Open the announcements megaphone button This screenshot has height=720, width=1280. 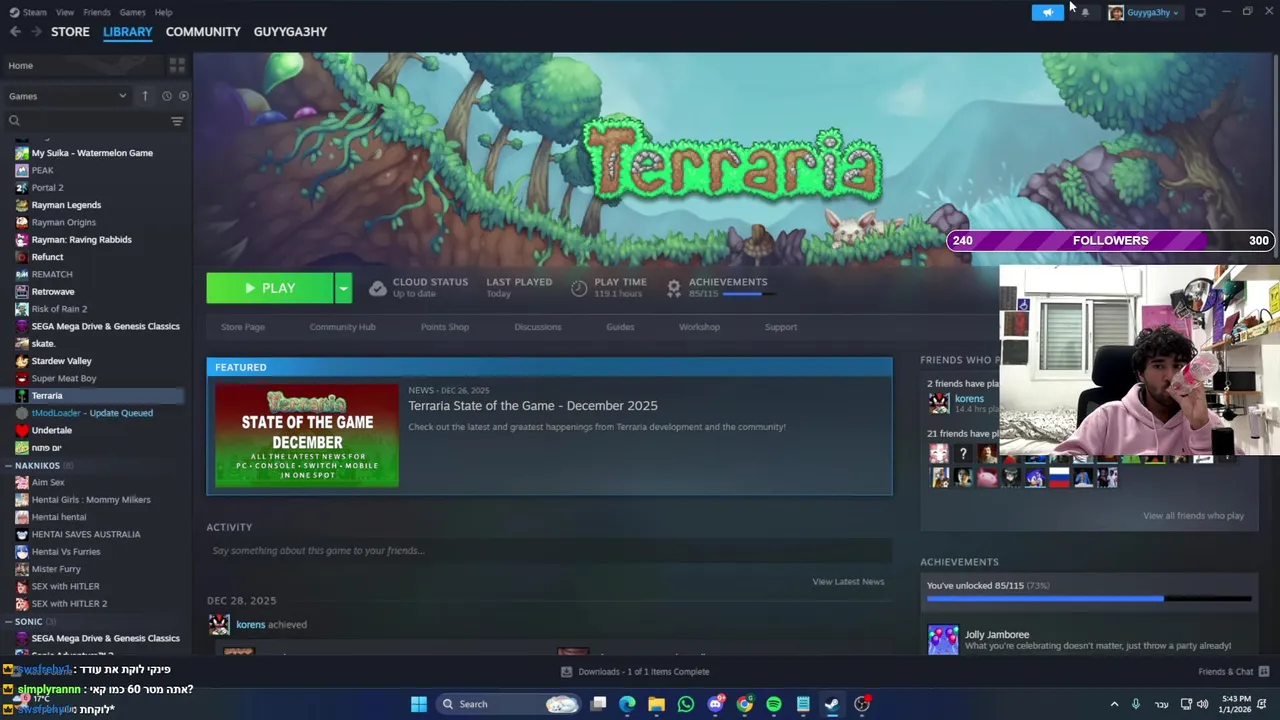pyautogui.click(x=1047, y=12)
